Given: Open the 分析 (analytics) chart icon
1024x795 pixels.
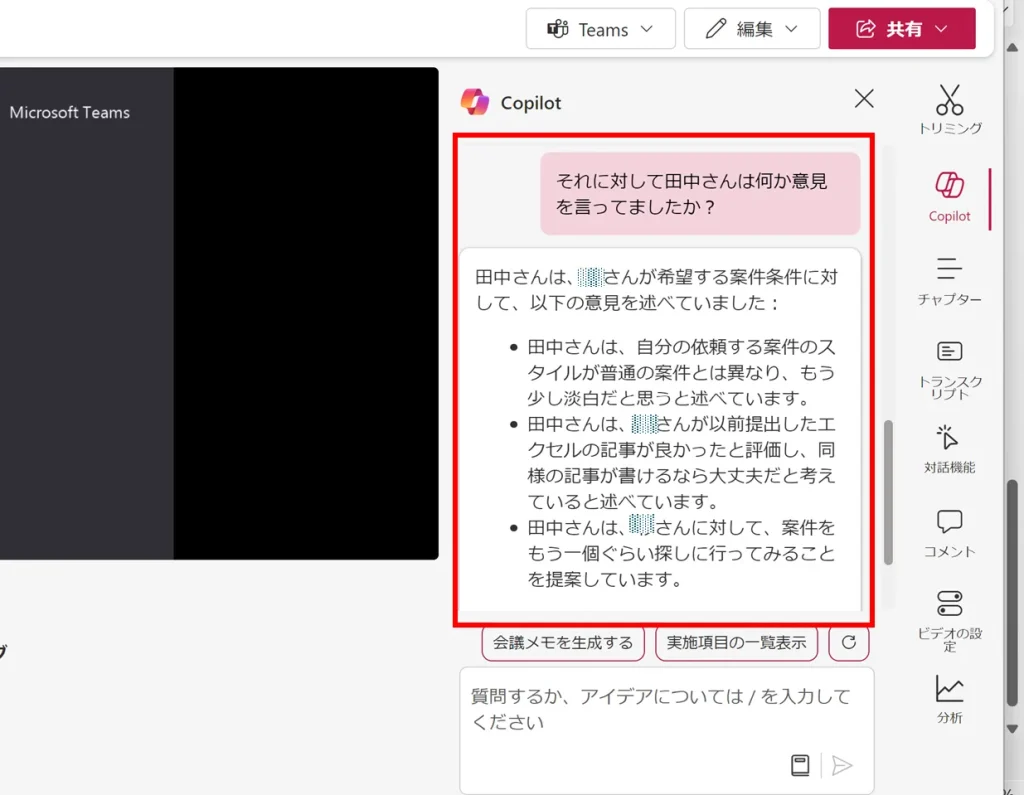Looking at the screenshot, I should pos(949,698).
